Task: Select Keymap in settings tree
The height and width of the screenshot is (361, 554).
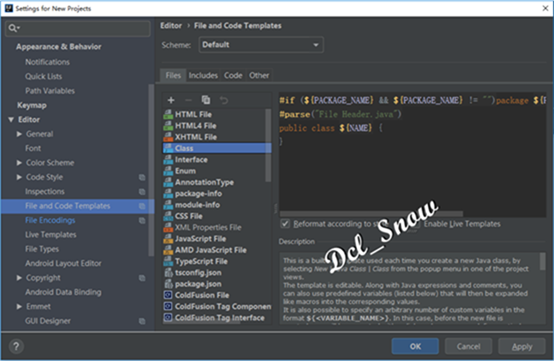Action: pyautogui.click(x=32, y=105)
